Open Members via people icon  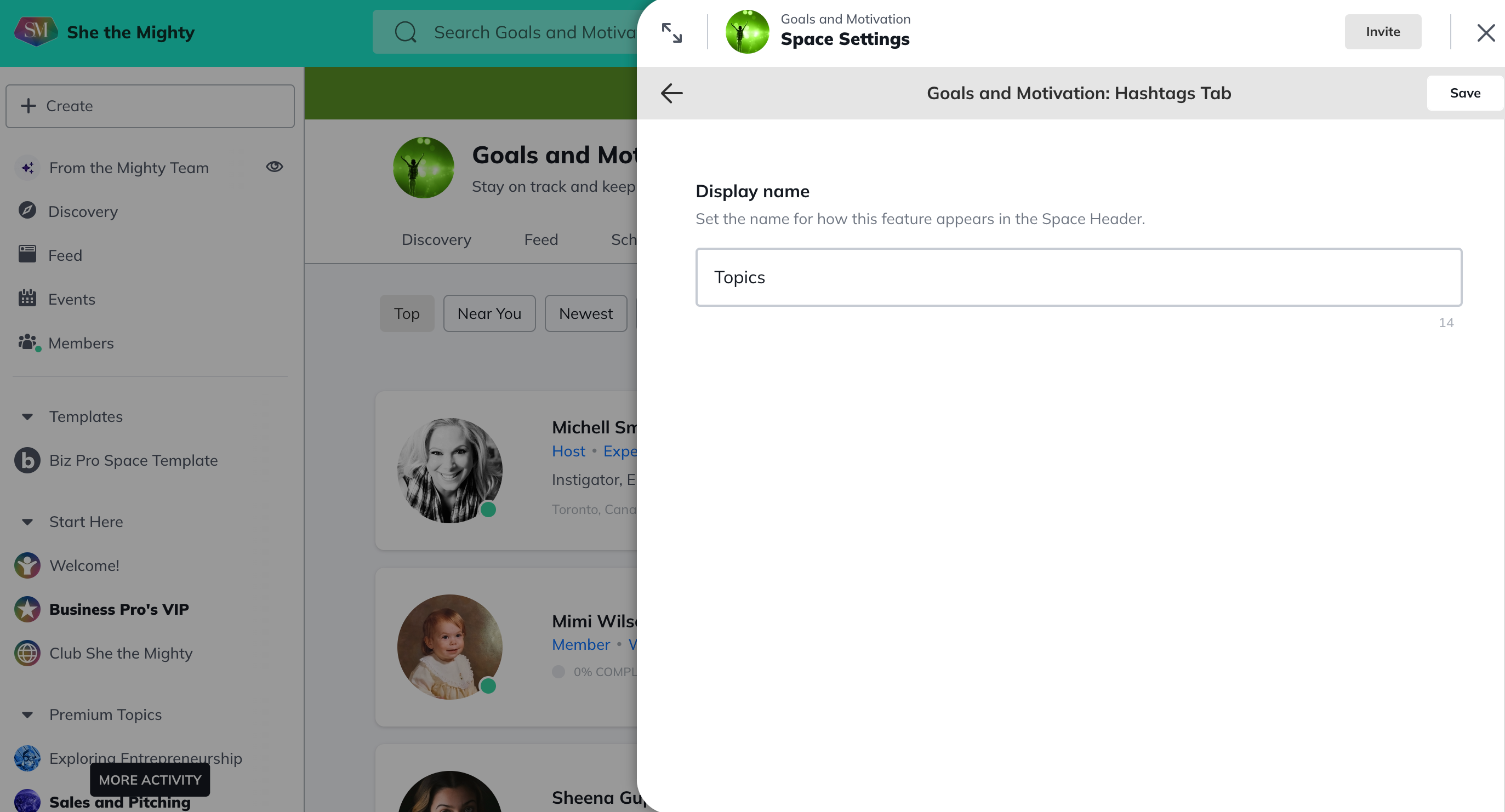click(x=27, y=342)
